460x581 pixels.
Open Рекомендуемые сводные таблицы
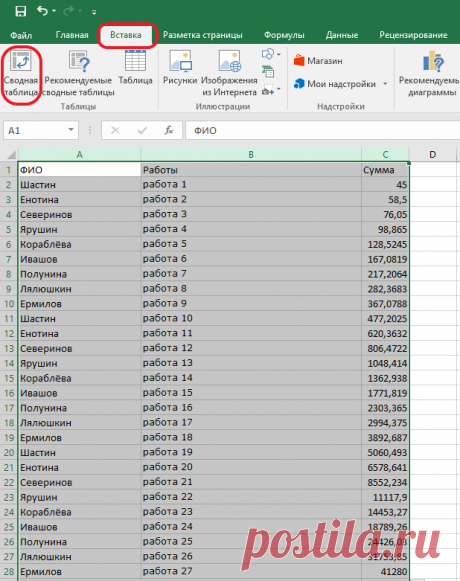click(x=78, y=73)
